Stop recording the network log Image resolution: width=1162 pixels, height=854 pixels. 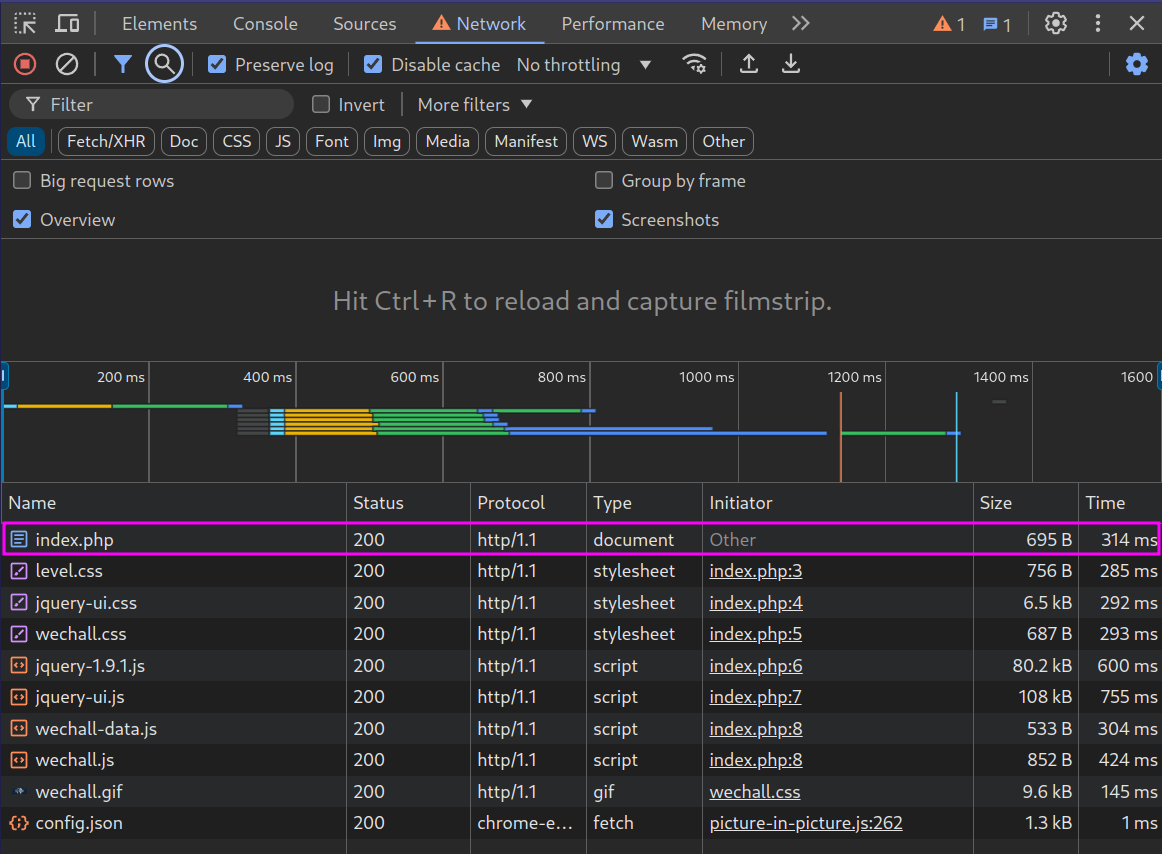25,64
